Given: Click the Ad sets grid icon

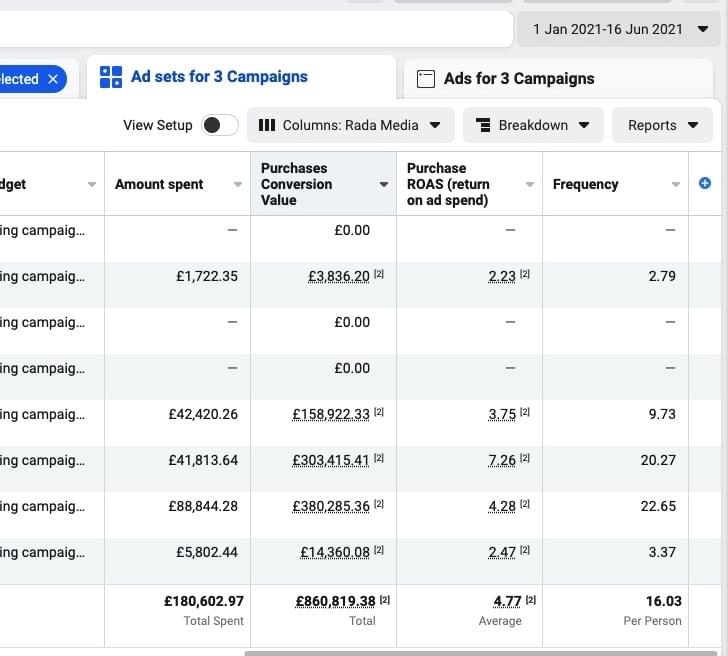Looking at the screenshot, I should (x=111, y=77).
